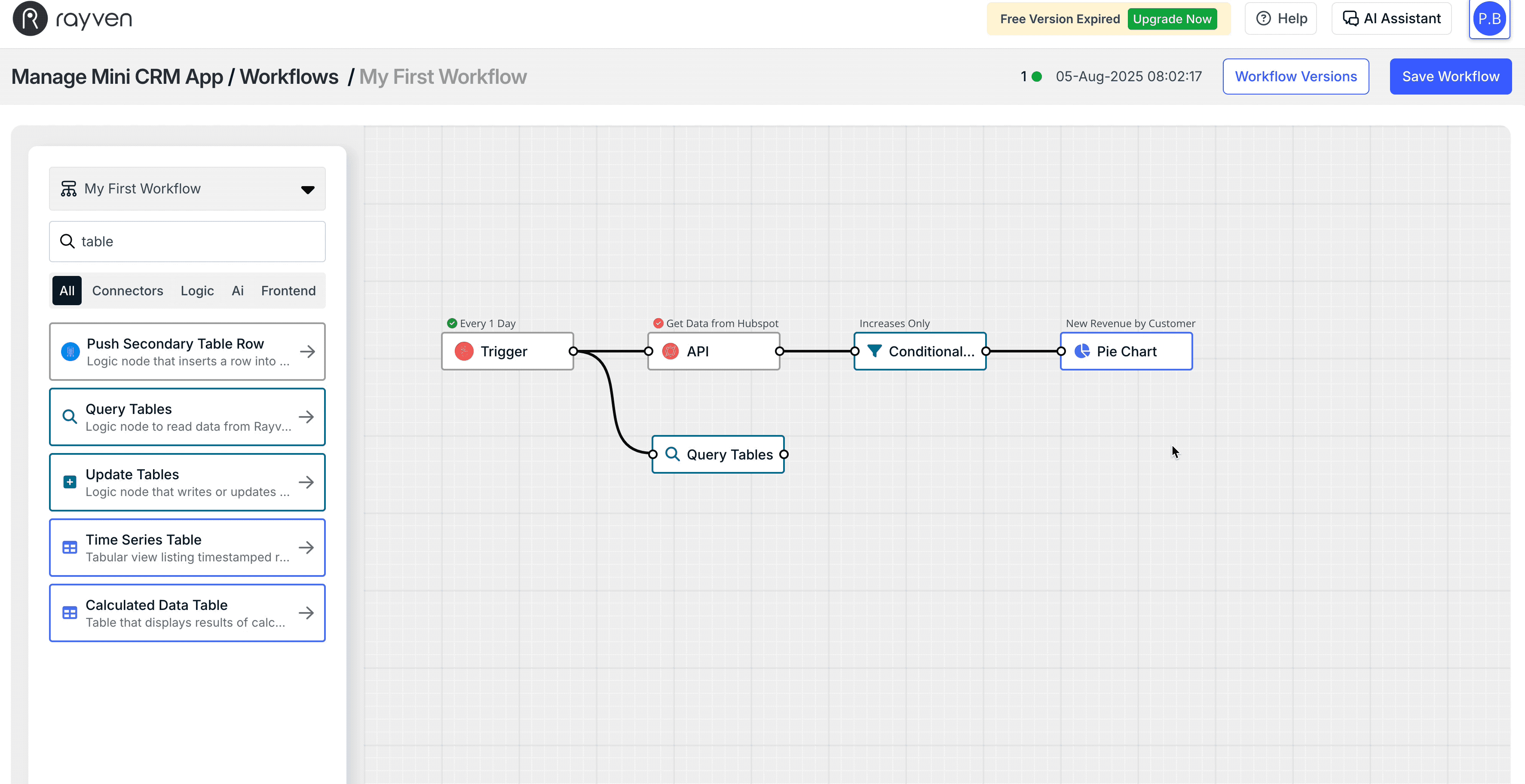This screenshot has width=1525, height=784.
Task: Click the Conditional funnel filter icon
Action: coord(874,351)
